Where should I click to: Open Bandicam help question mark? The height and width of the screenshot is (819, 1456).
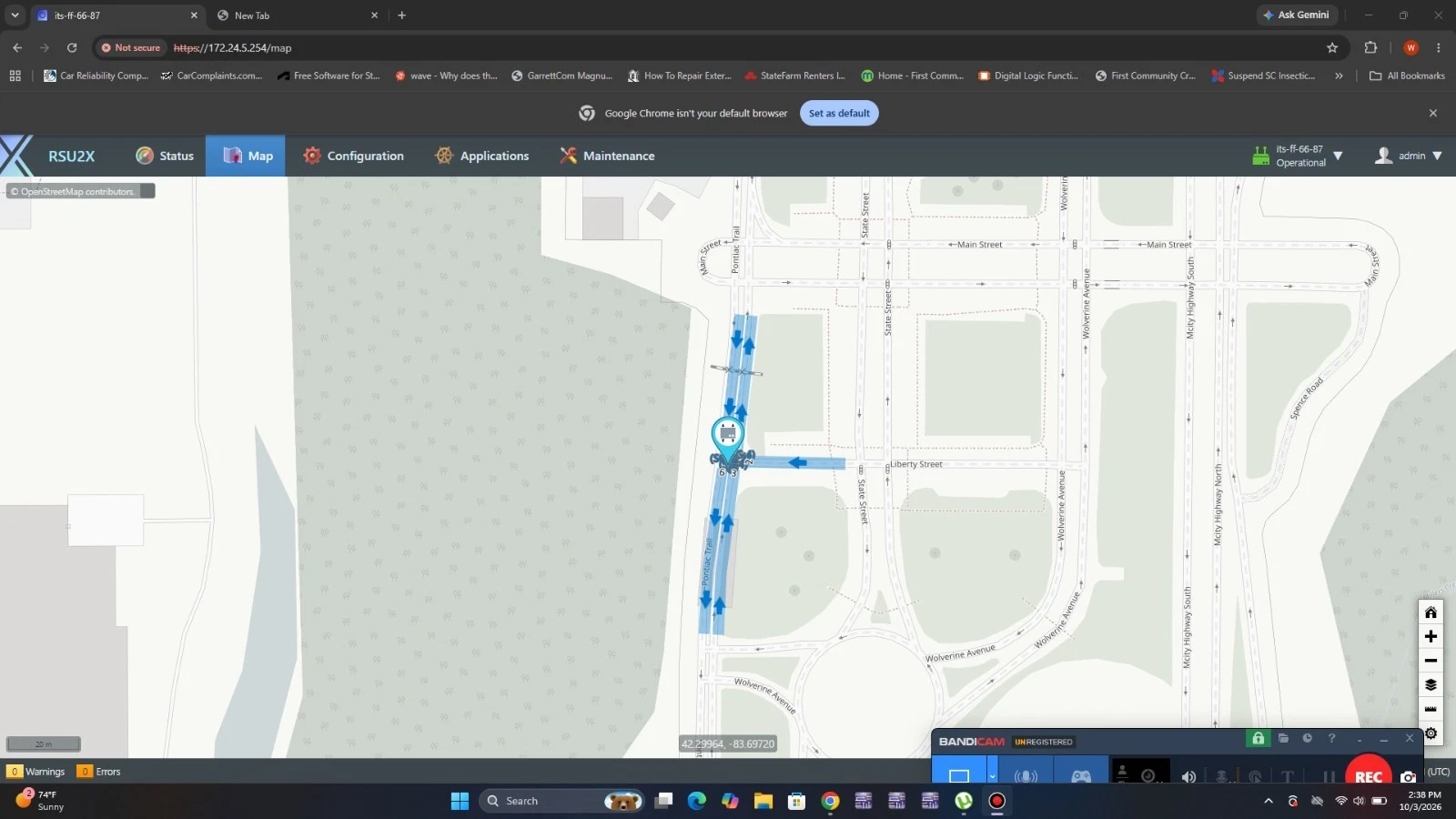(x=1331, y=739)
